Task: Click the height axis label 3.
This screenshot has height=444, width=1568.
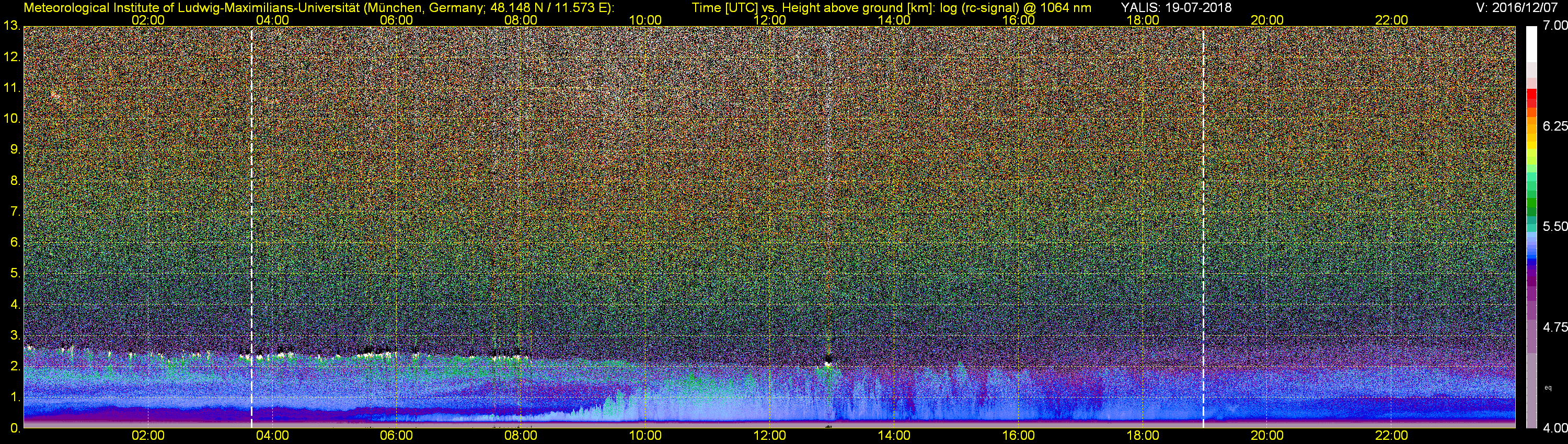Action: (15, 335)
